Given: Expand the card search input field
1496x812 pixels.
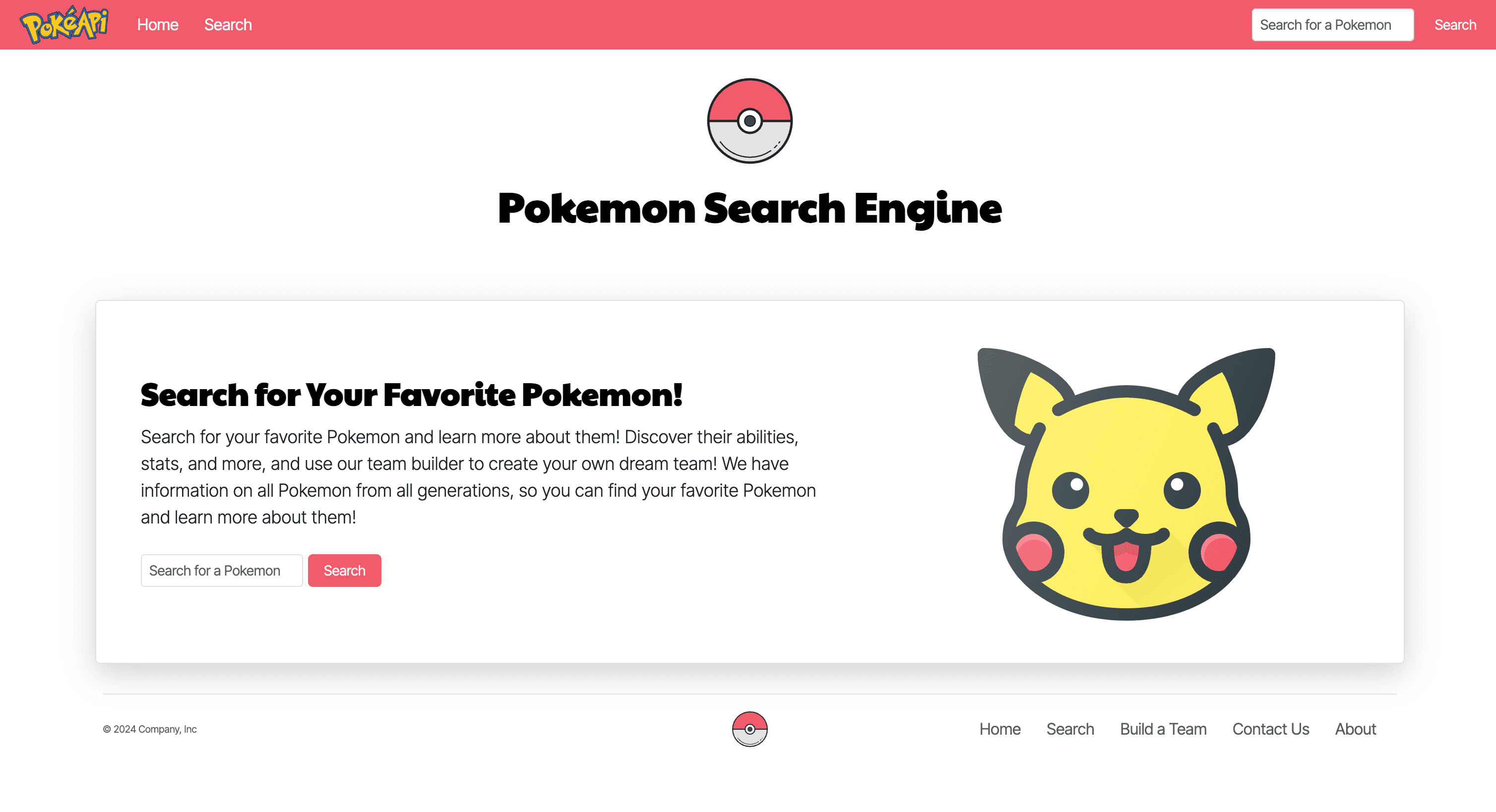Looking at the screenshot, I should point(221,570).
